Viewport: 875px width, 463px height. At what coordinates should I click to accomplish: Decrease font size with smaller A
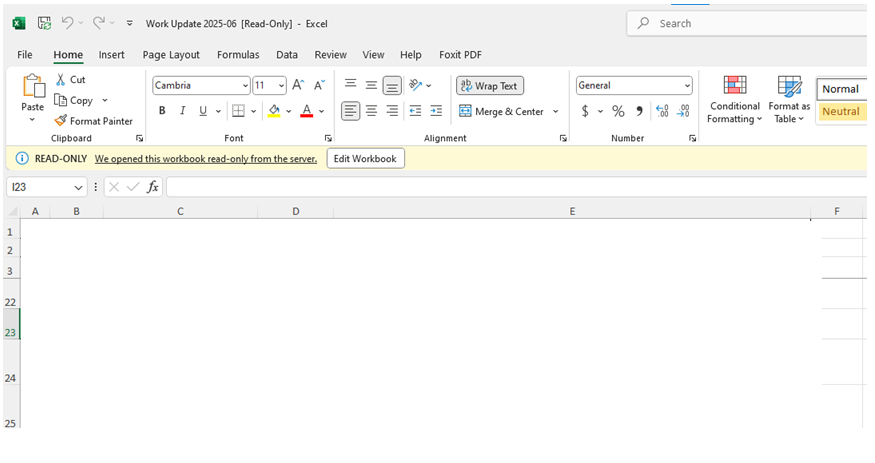pos(319,85)
